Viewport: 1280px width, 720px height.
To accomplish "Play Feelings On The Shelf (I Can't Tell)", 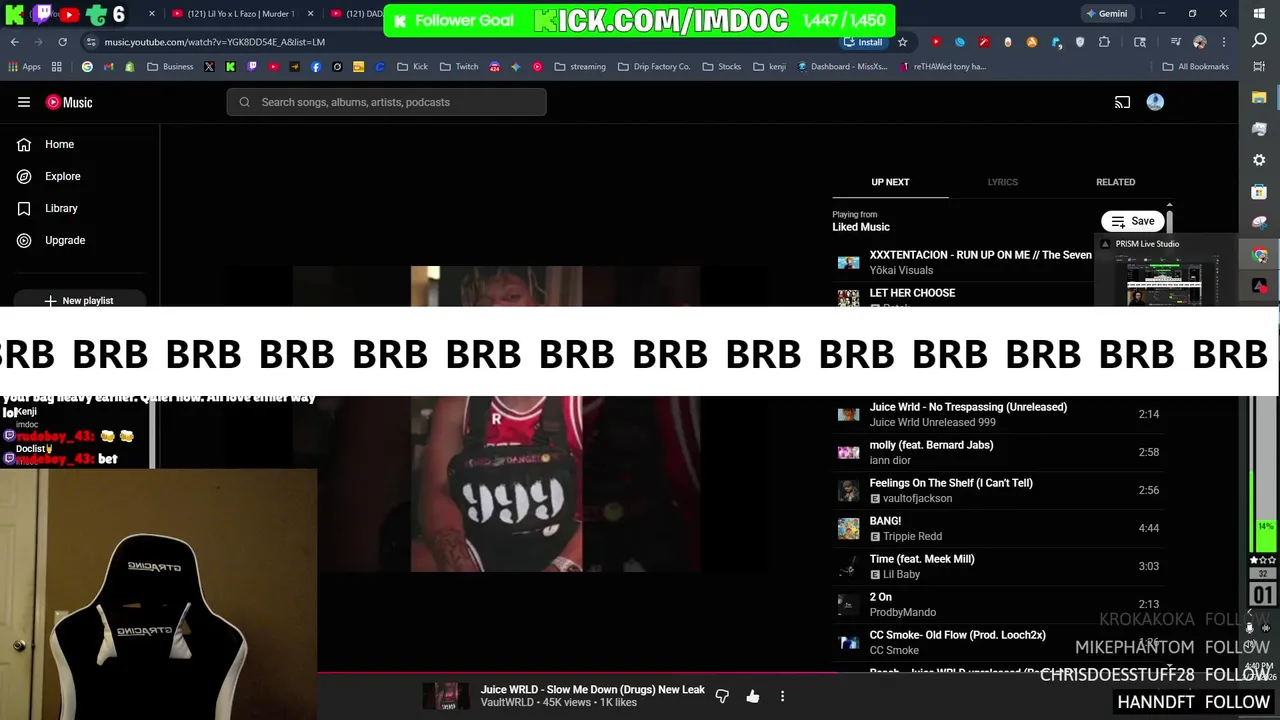I will pyautogui.click(x=1000, y=490).
